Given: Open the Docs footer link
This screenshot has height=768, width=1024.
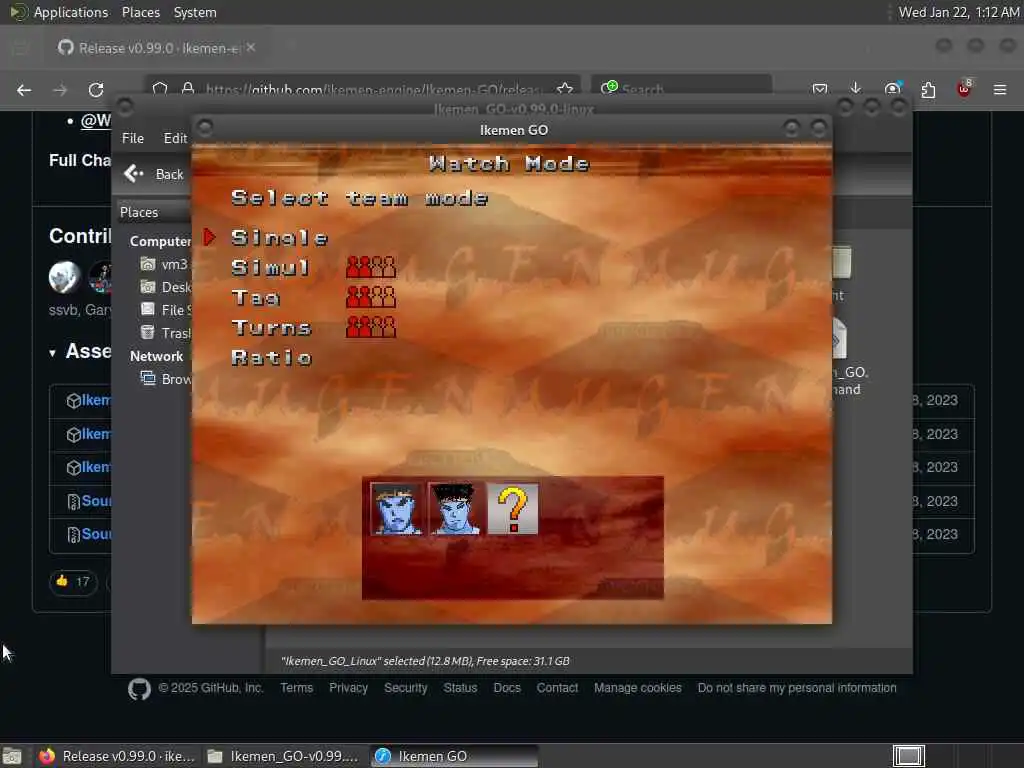Looking at the screenshot, I should (507, 688).
